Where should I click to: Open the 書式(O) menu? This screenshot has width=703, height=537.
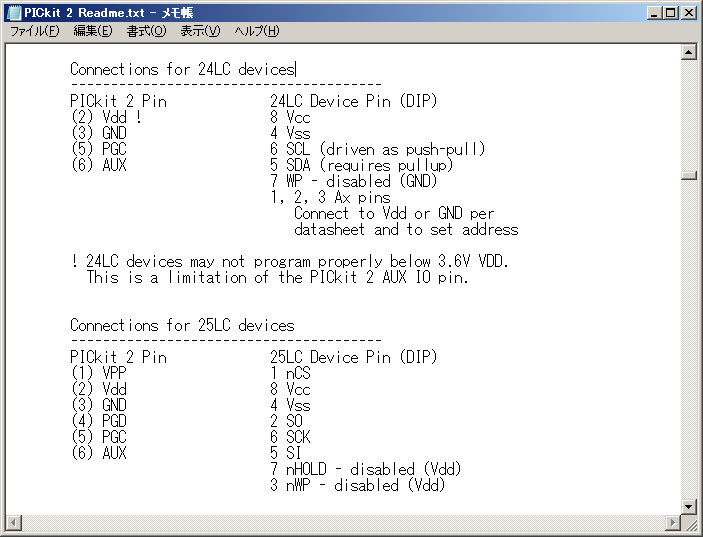coord(146,31)
